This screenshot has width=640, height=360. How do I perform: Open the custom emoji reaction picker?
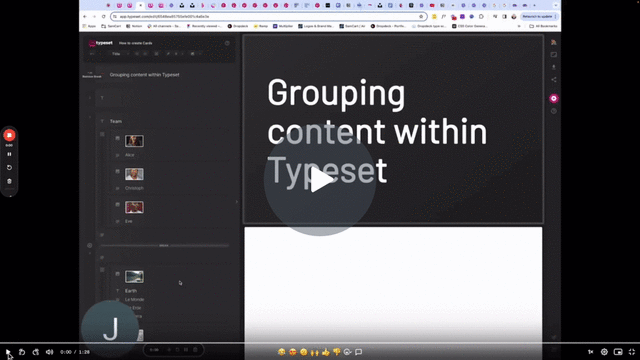[x=348, y=352]
